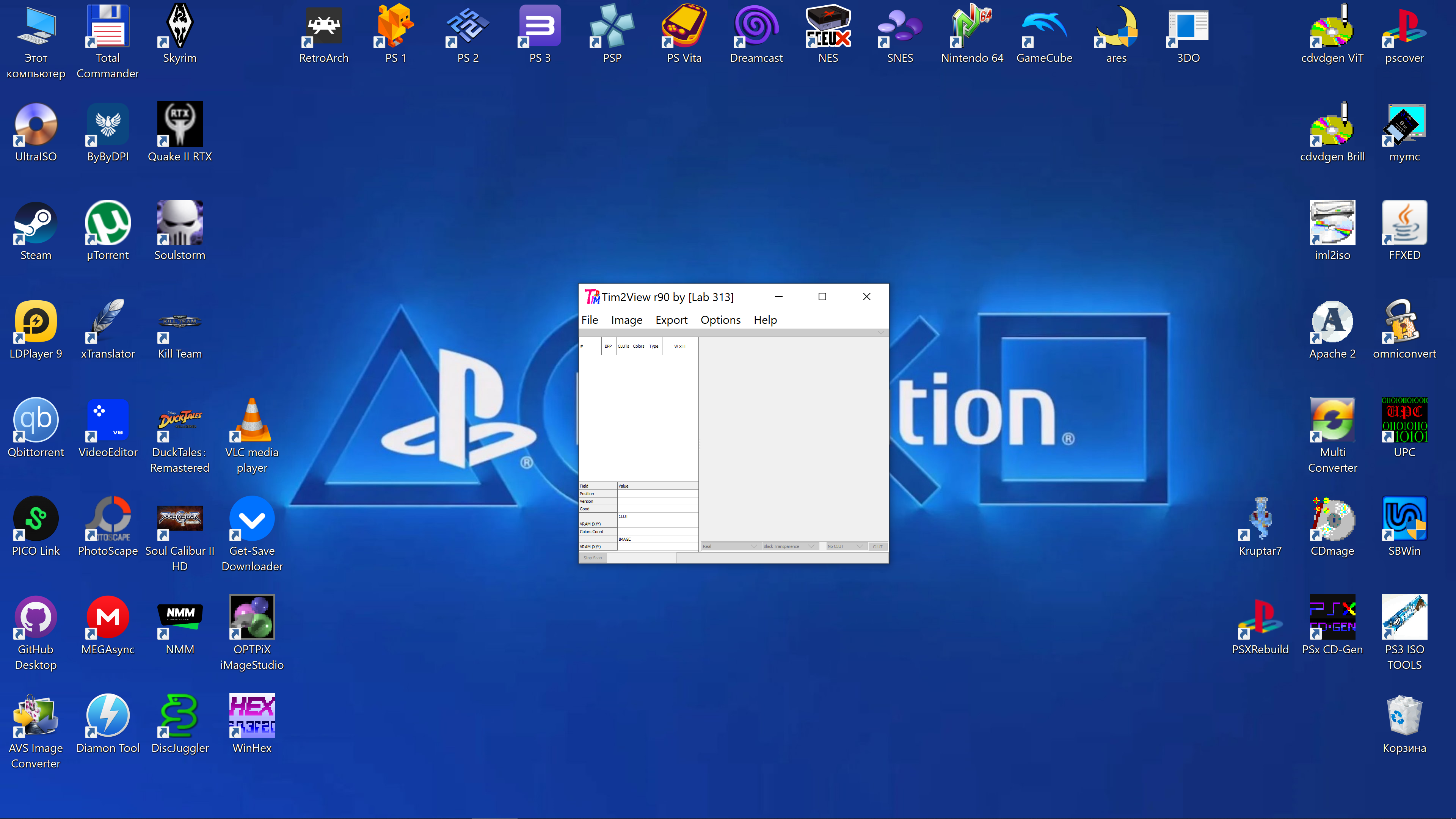The width and height of the screenshot is (1456, 819).
Task: Select the Version field row
Action: pos(639,501)
